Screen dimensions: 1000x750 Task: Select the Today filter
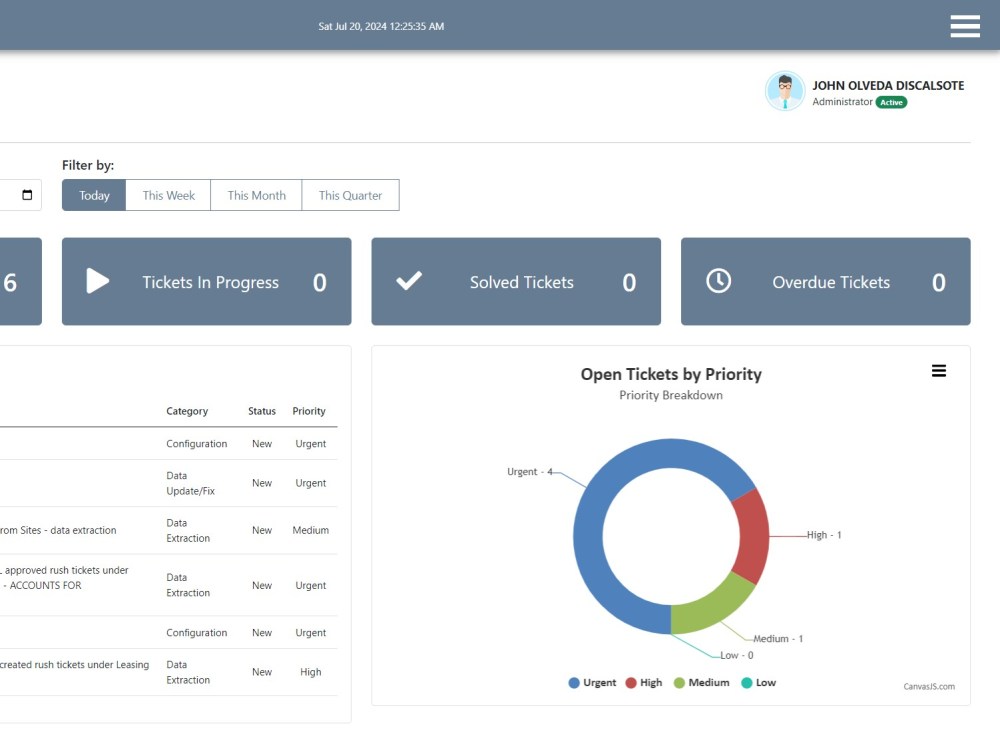tap(94, 195)
